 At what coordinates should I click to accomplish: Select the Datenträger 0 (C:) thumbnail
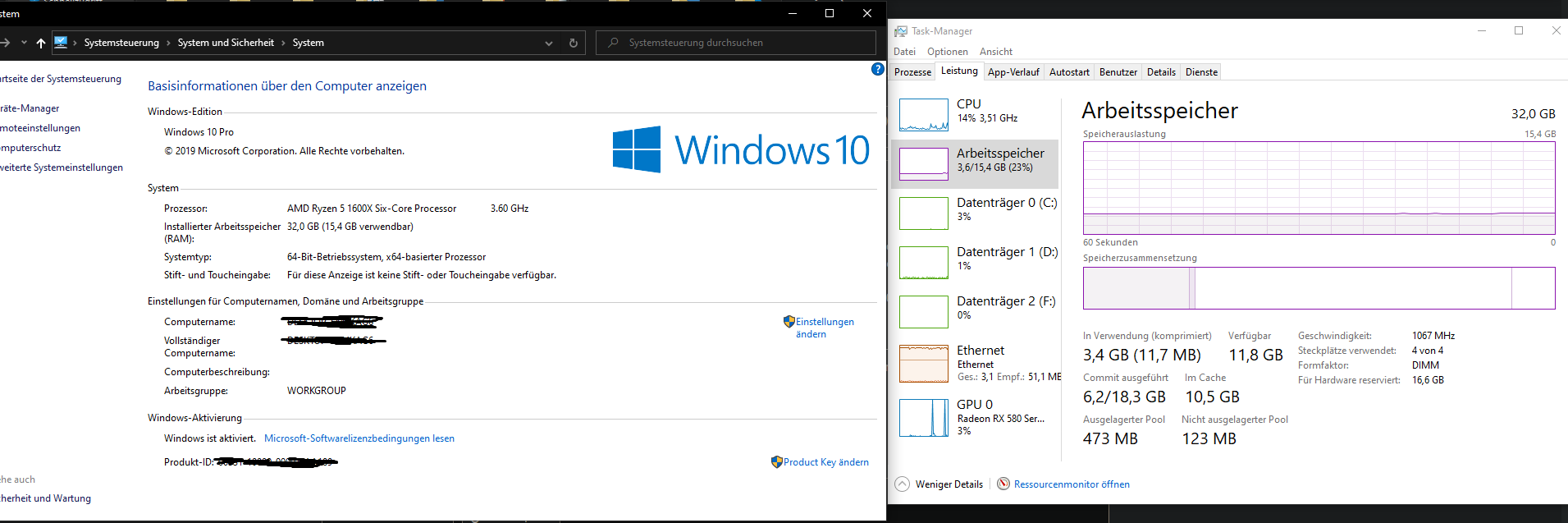pyautogui.click(x=924, y=213)
